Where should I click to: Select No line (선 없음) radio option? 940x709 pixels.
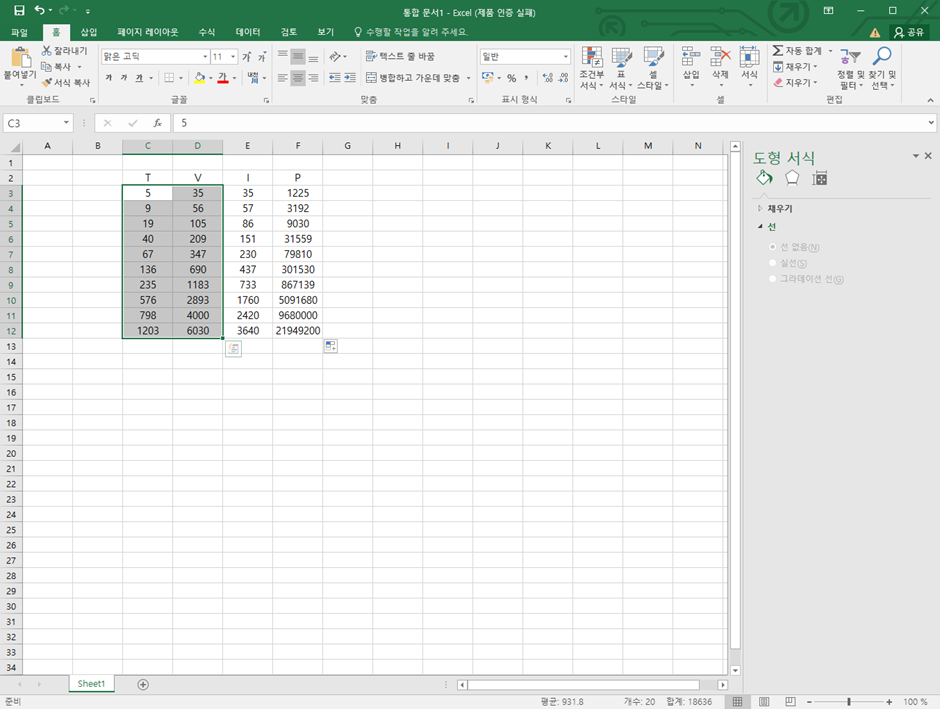point(772,247)
